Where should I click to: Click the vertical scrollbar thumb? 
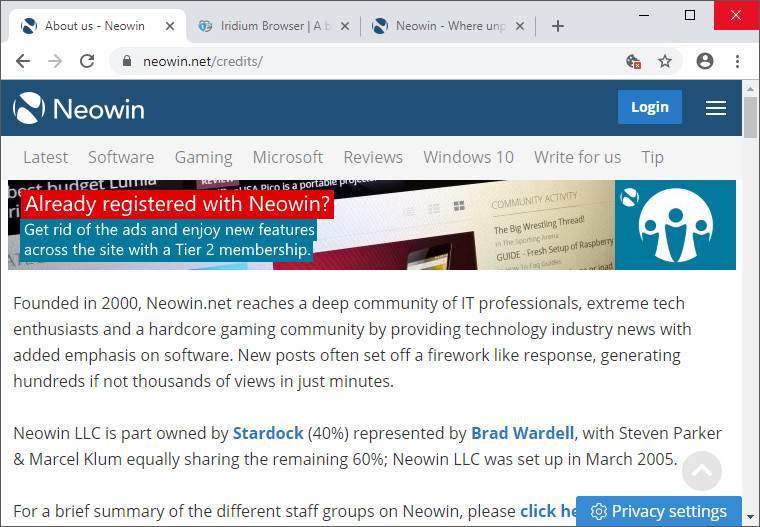[750, 117]
